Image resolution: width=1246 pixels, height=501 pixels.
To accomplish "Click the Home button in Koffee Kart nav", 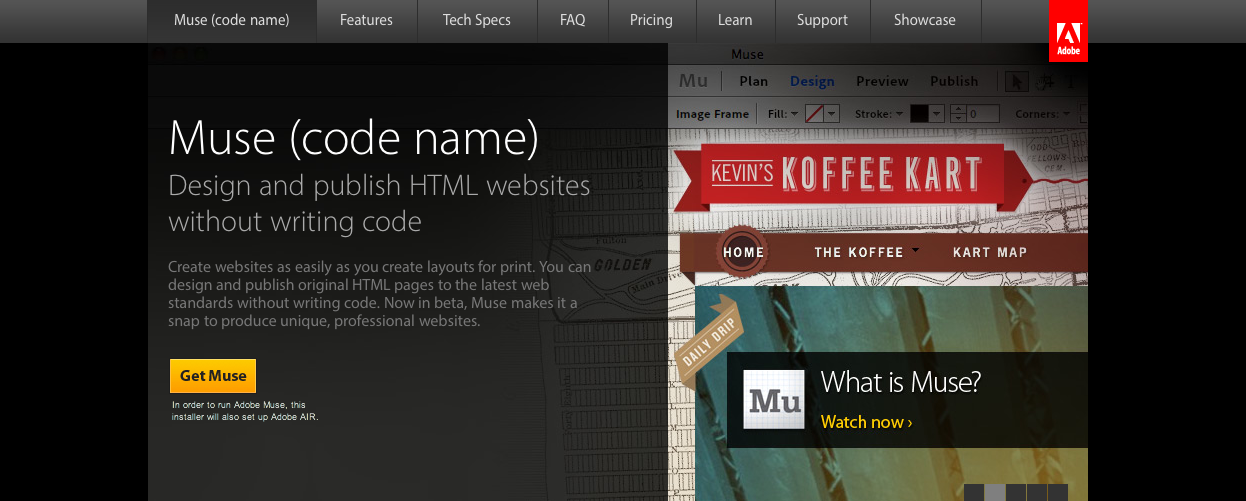I will coord(743,252).
